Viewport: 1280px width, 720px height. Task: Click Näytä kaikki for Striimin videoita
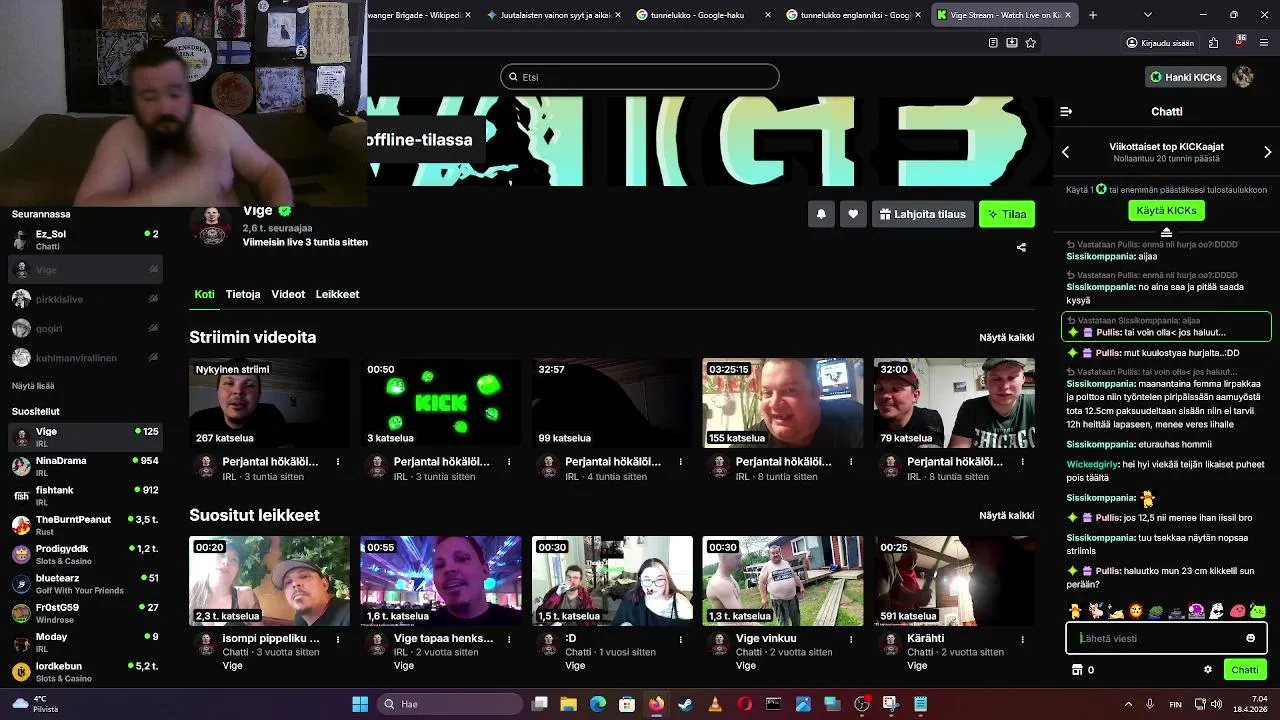[x=1006, y=338]
